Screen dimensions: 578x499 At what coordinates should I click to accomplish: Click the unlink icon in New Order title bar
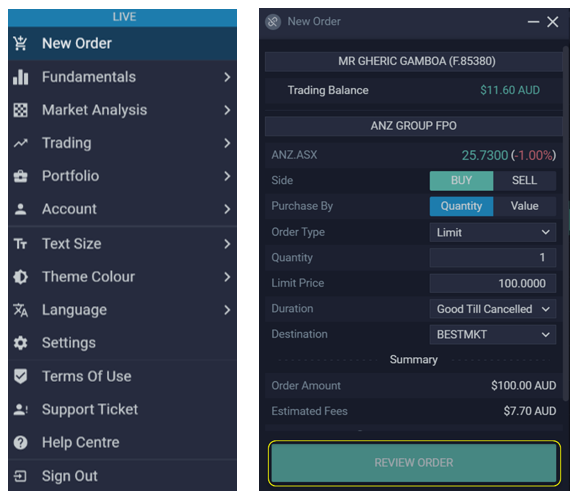coord(273,22)
